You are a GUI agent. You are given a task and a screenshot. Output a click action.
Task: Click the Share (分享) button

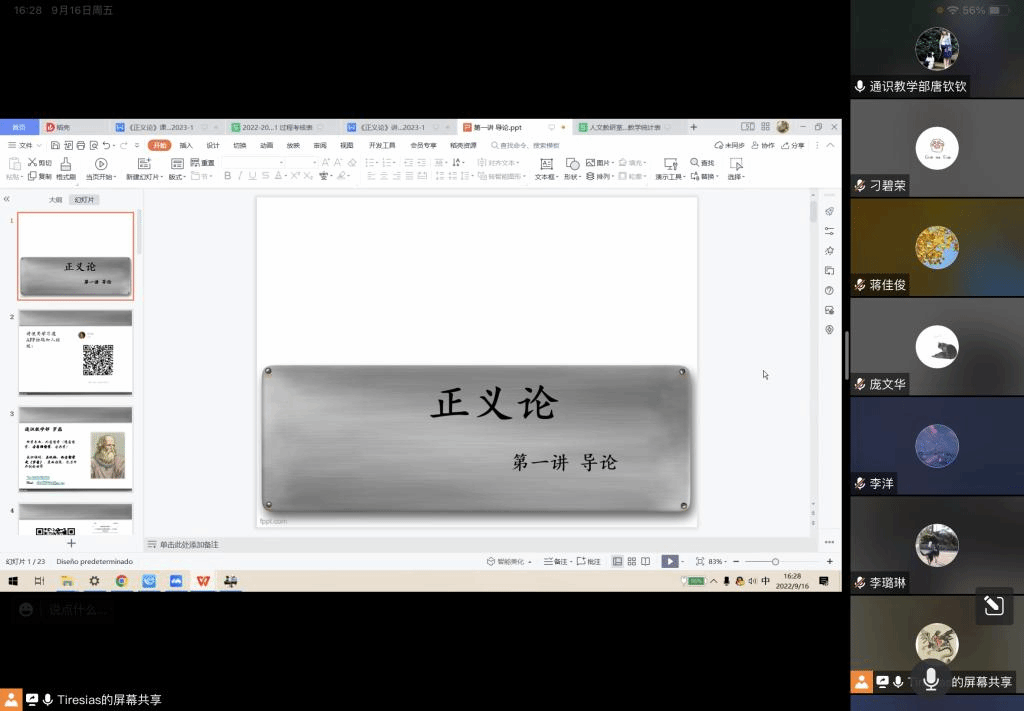click(x=792, y=145)
